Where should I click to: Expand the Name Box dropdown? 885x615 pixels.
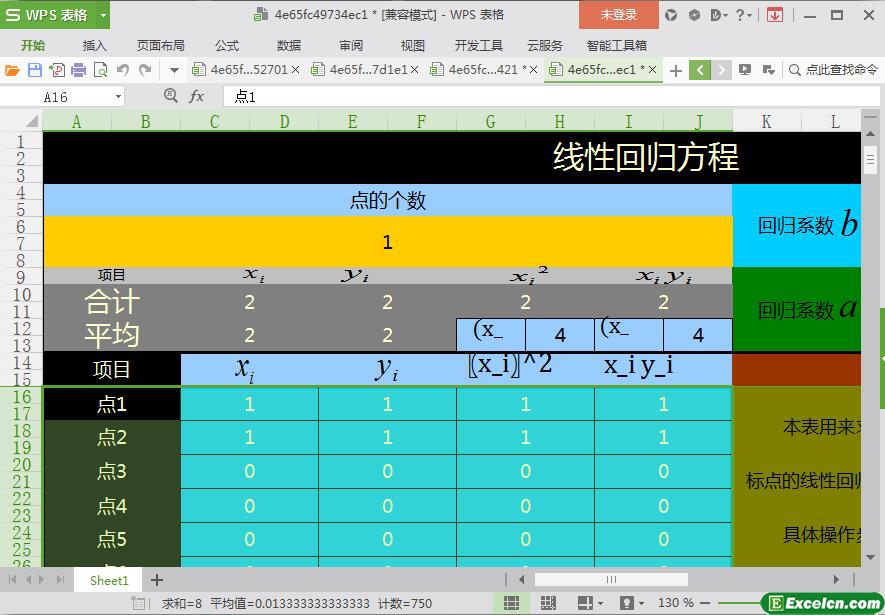click(x=118, y=96)
